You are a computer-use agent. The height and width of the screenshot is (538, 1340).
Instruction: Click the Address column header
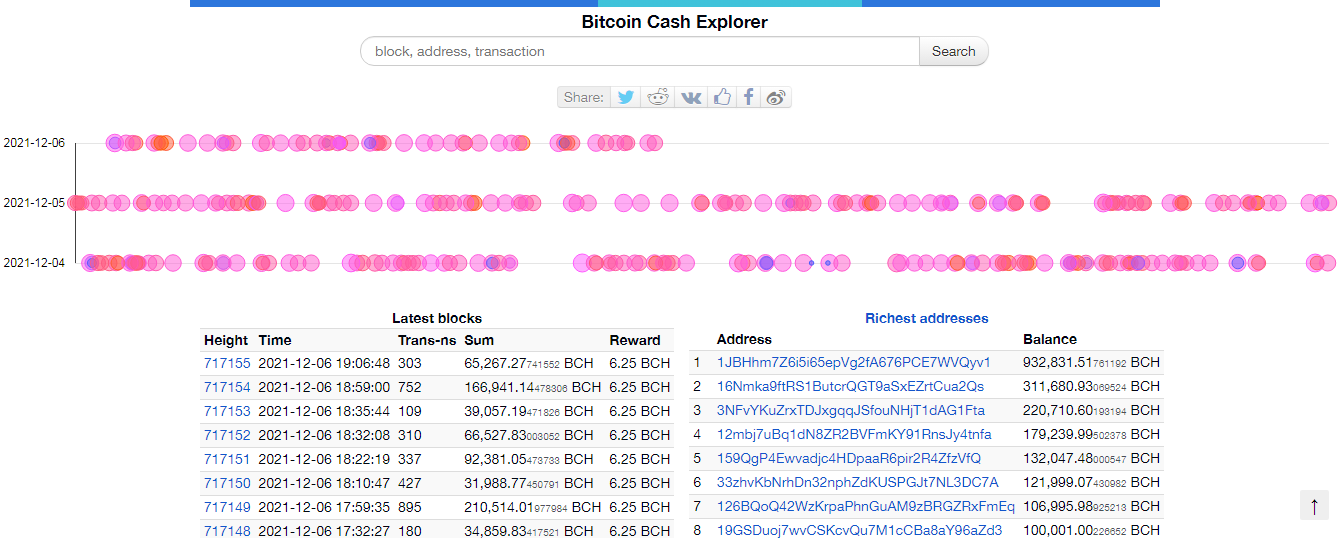pyautogui.click(x=744, y=339)
